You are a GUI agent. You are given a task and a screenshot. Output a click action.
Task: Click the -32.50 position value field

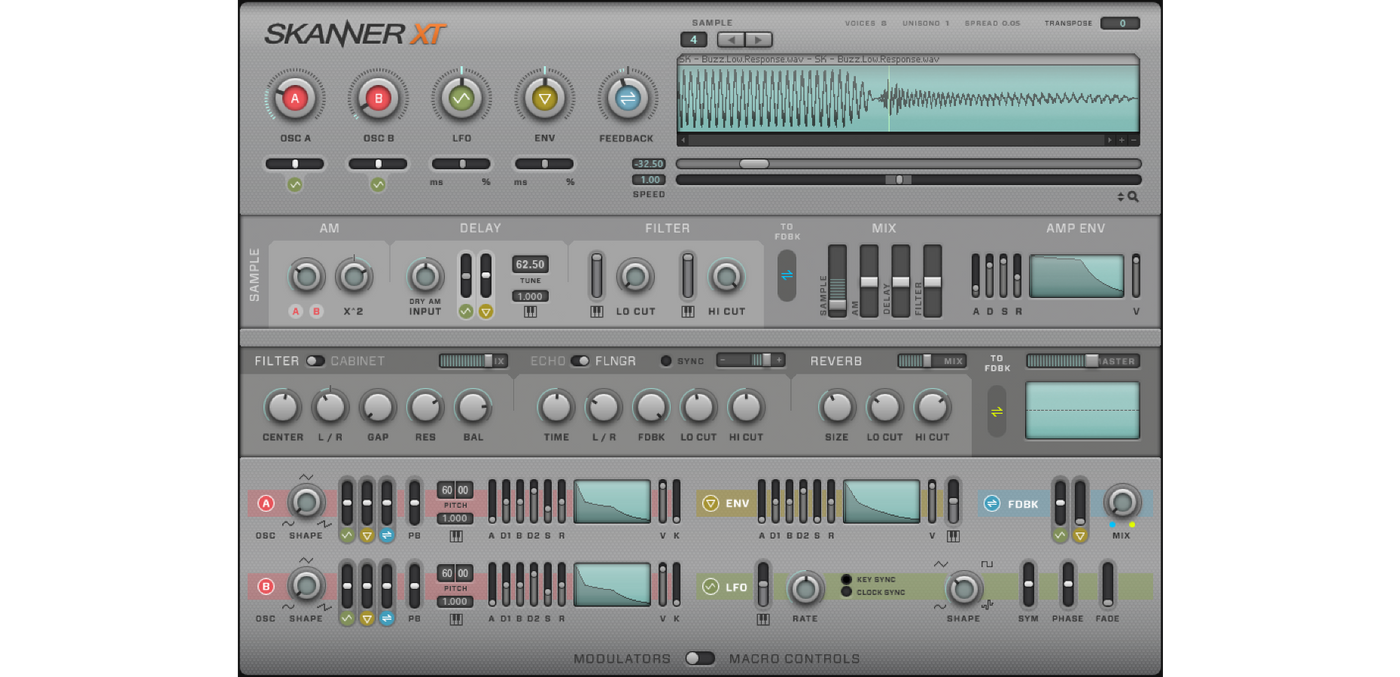pyautogui.click(x=649, y=164)
